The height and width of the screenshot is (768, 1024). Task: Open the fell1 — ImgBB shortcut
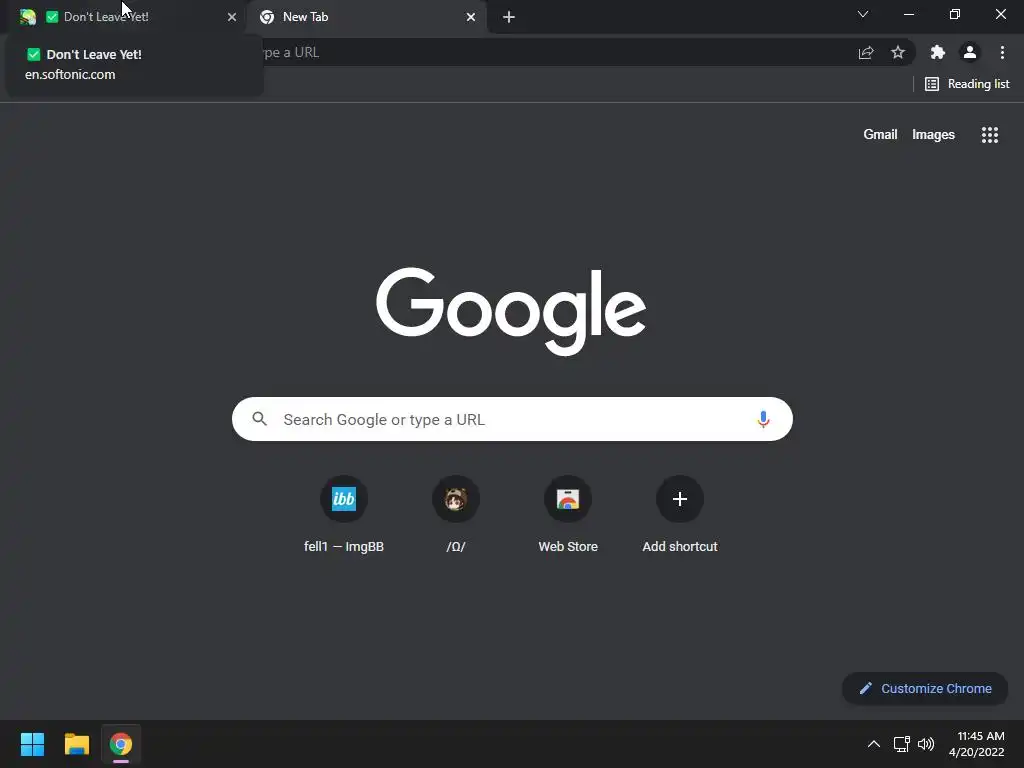(344, 514)
